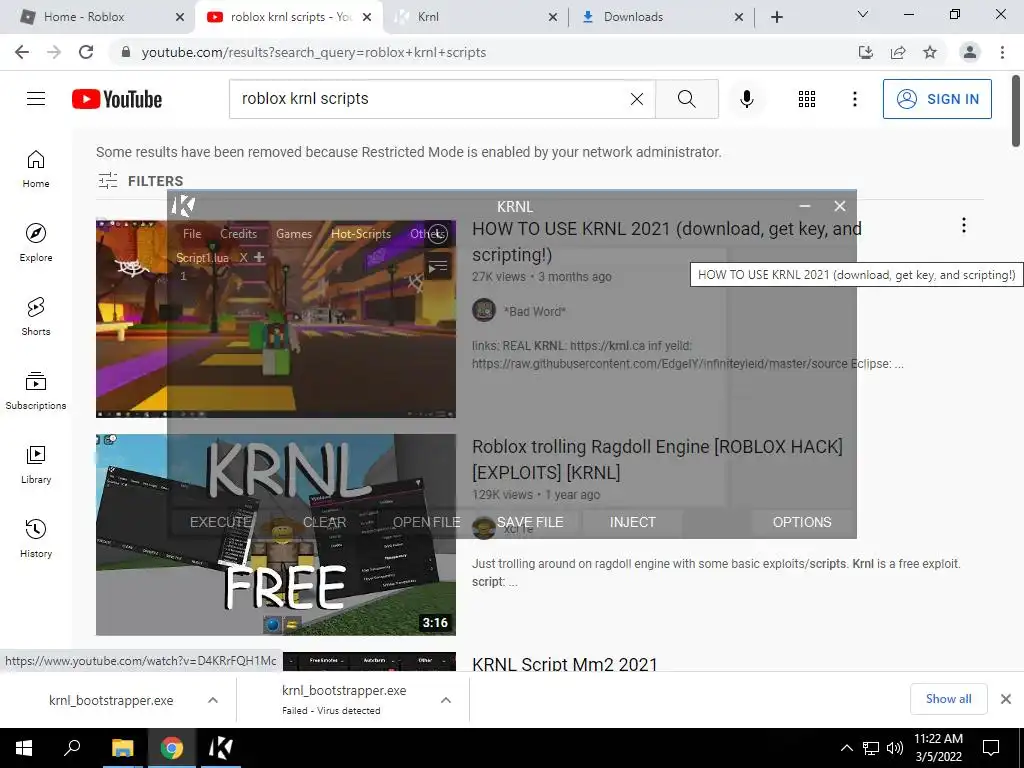
Task: Open the Chrome profile avatar icon
Action: [970, 52]
